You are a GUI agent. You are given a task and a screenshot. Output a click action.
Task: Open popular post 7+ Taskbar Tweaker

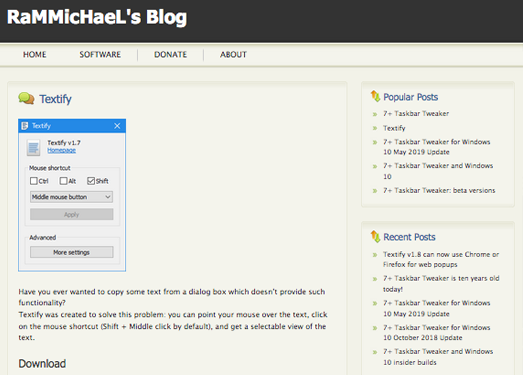tap(416, 113)
